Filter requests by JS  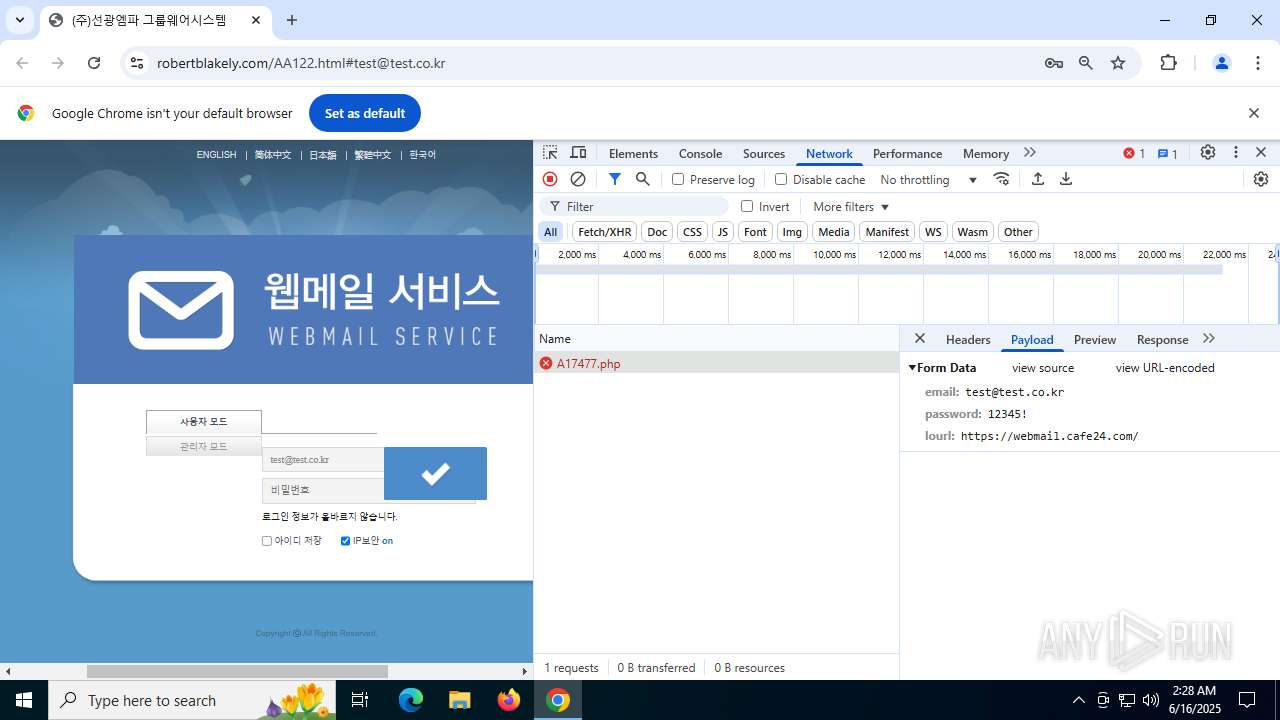click(723, 231)
